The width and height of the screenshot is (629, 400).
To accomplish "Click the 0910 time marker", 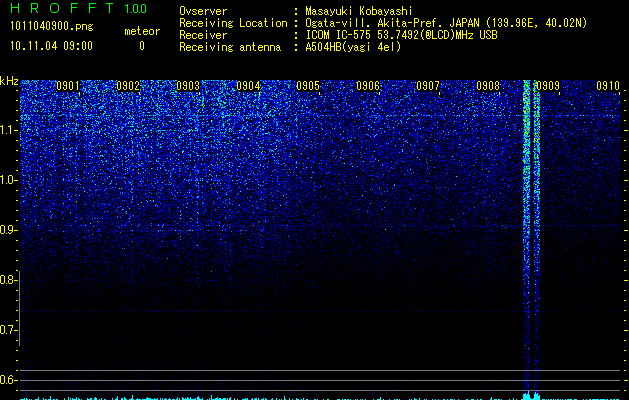I will [608, 86].
